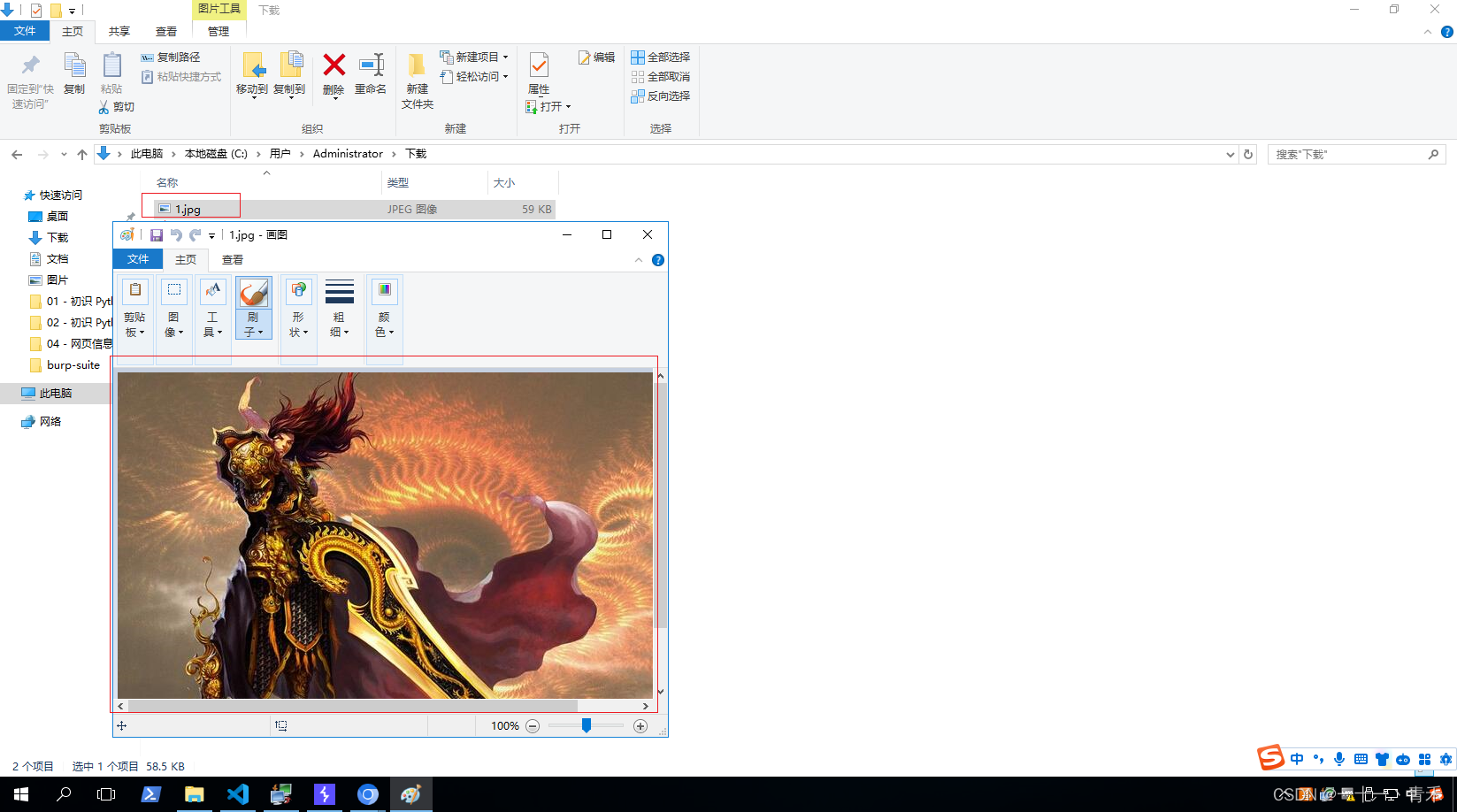
Task: Click Administrator in the address path
Action: point(348,154)
